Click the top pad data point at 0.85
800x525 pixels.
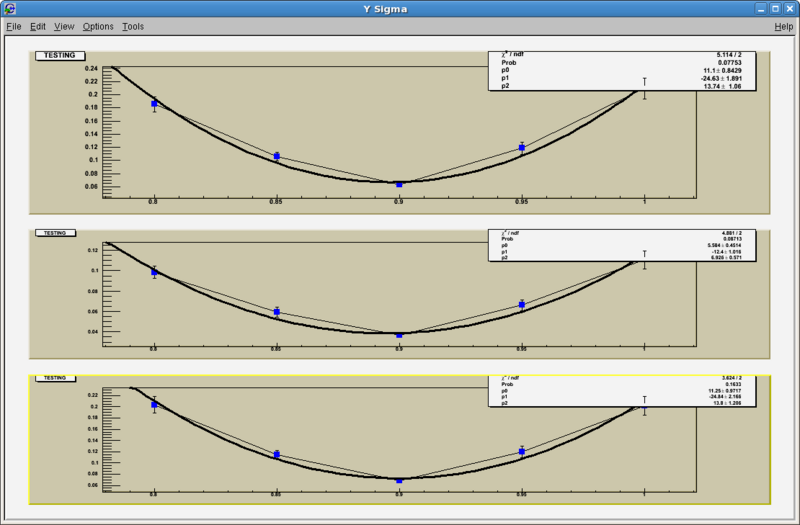click(277, 156)
